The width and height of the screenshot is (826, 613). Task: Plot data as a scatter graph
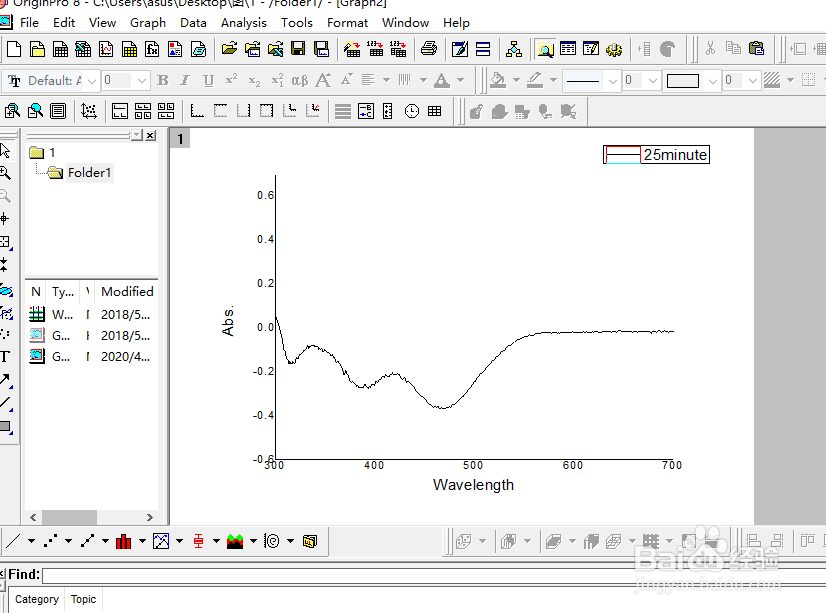pos(51,541)
